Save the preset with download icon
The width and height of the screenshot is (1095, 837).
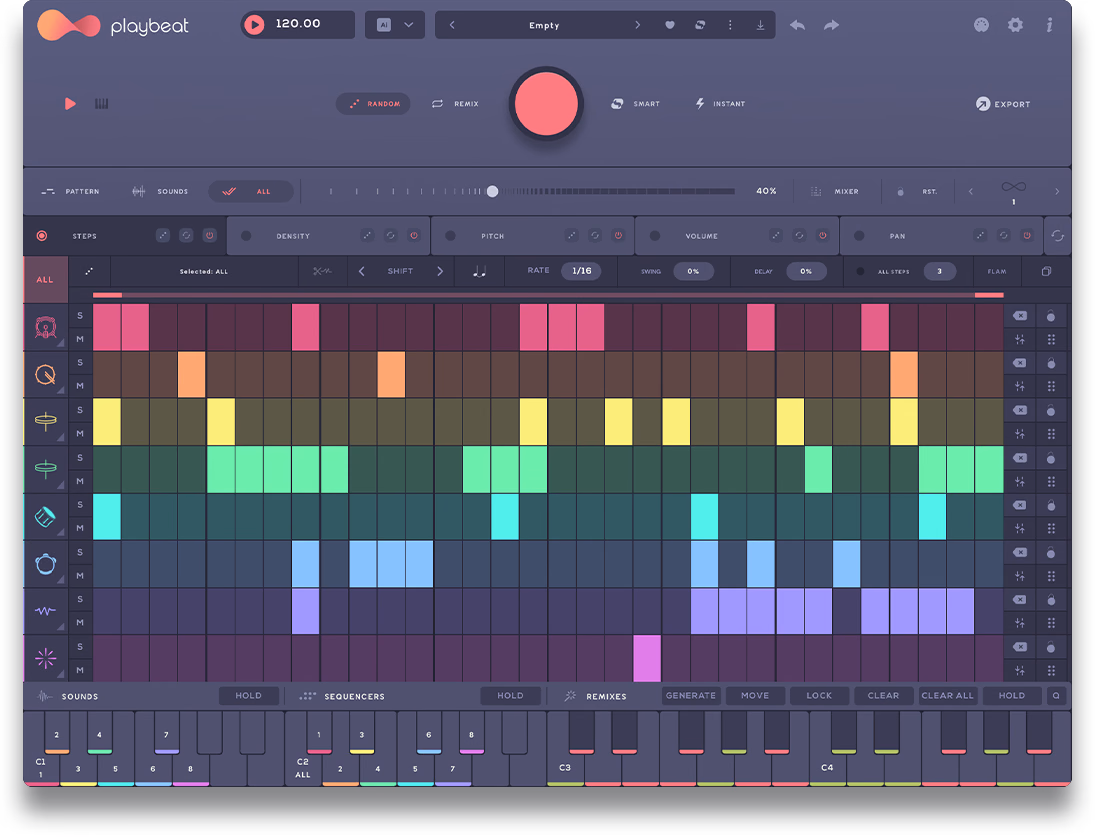760,25
